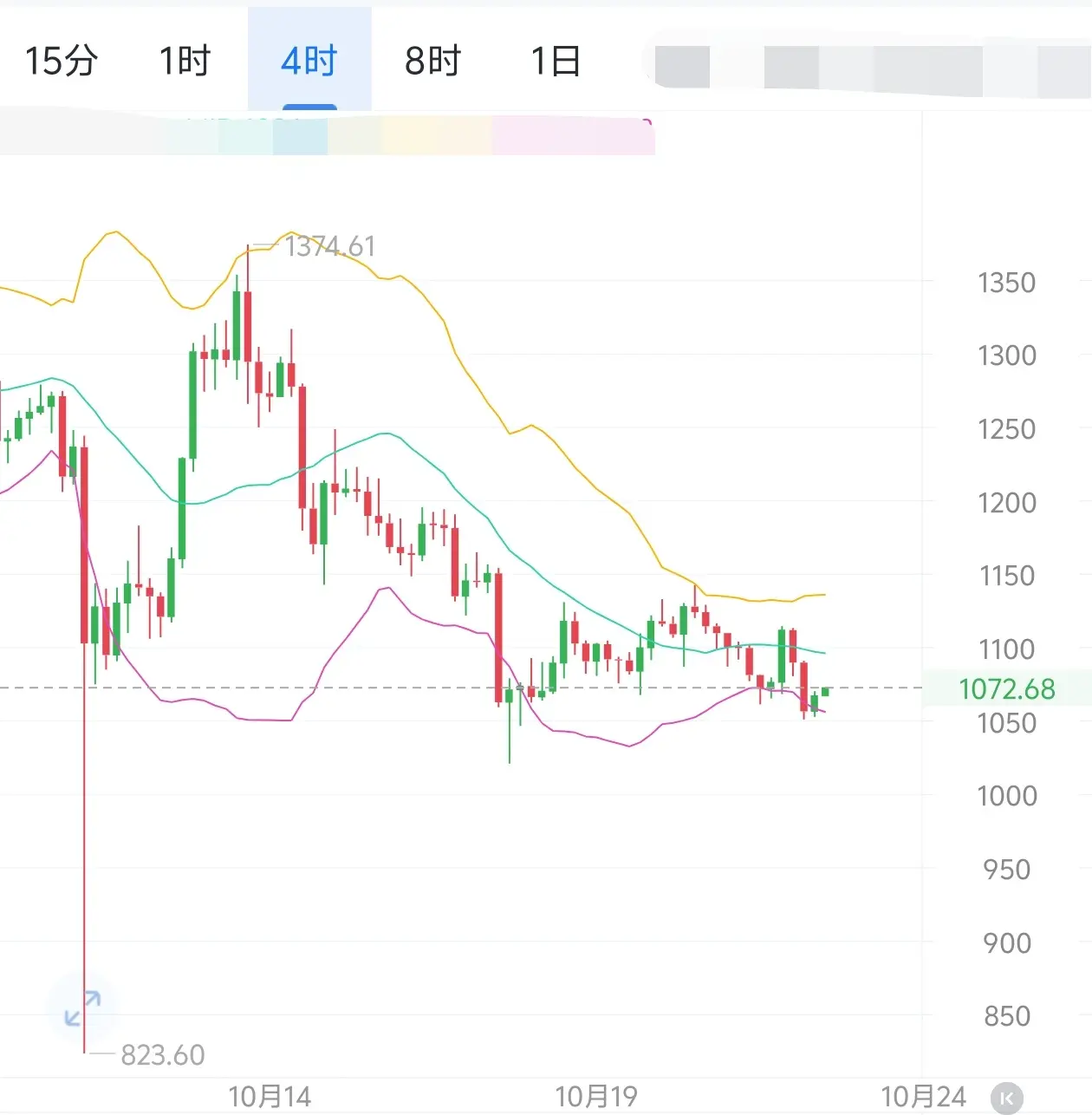1092x1115 pixels.
Task: Click the 1350 price axis label
Action: [x=1006, y=283]
